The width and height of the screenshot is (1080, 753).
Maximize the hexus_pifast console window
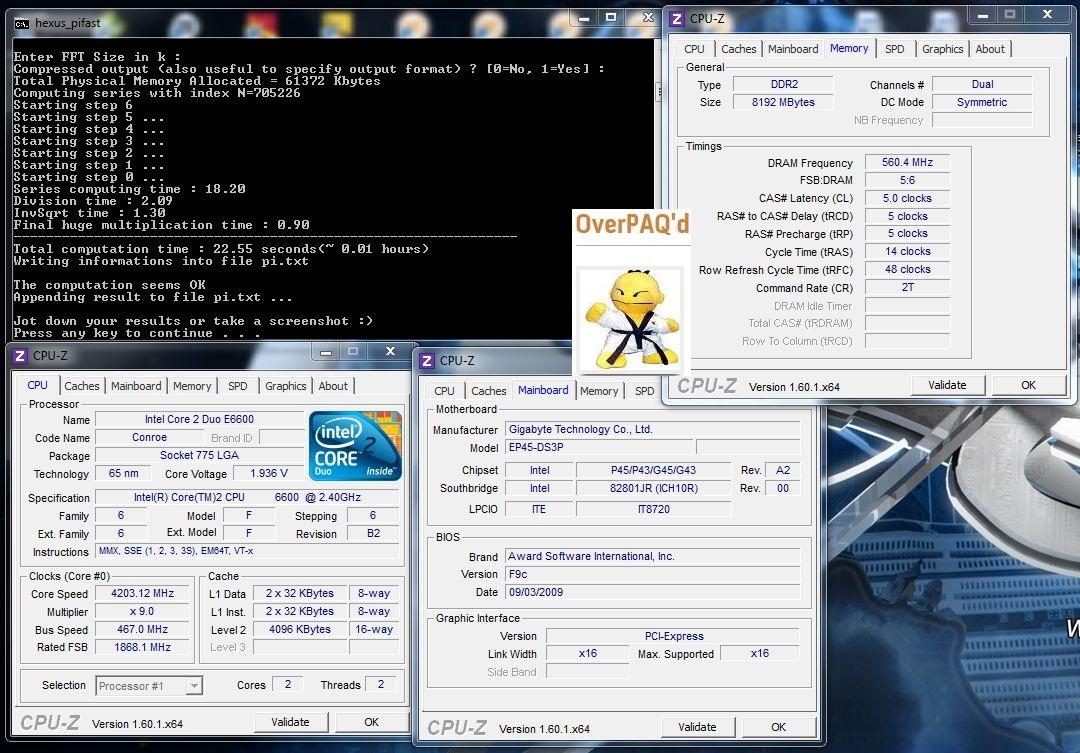click(x=611, y=18)
